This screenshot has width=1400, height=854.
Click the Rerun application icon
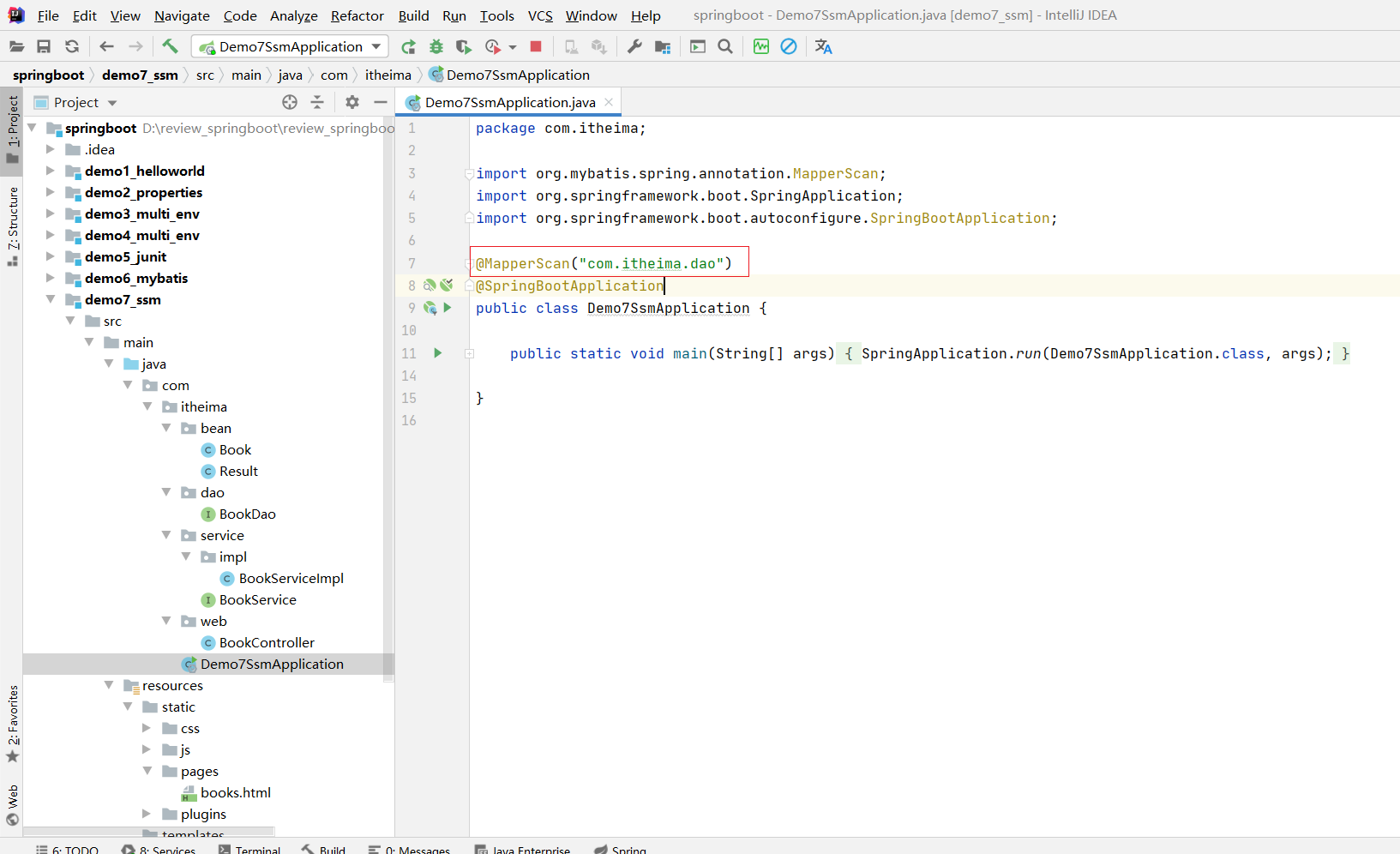(x=408, y=46)
